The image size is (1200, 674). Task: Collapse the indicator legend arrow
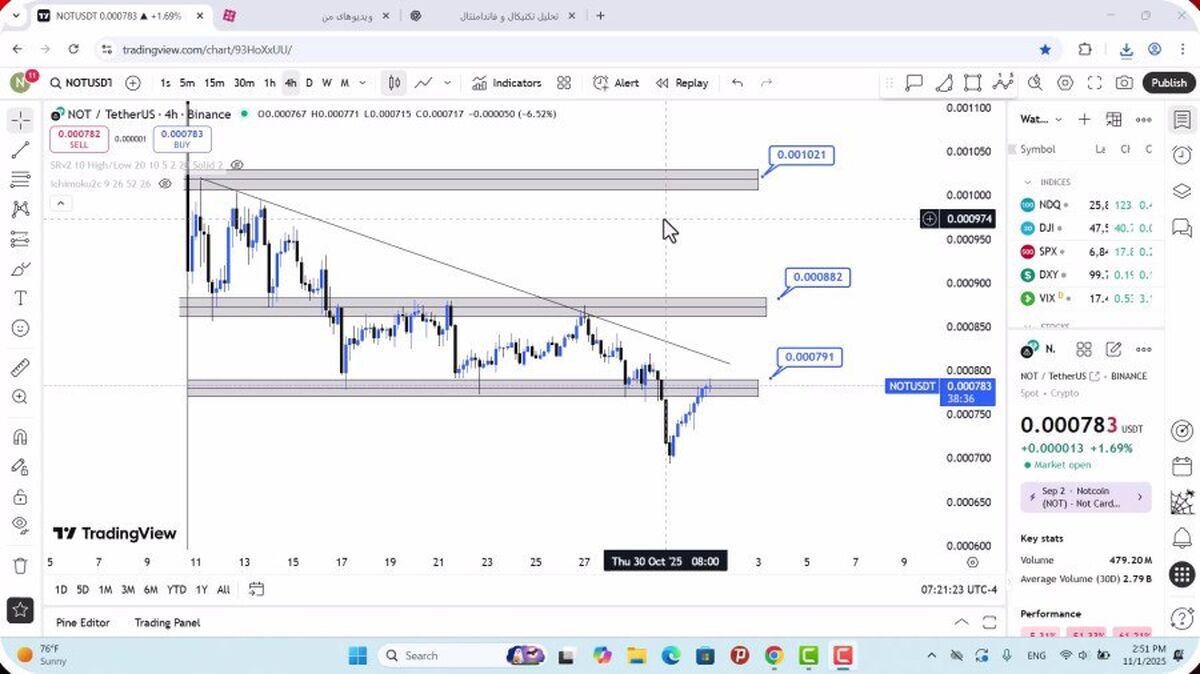click(x=60, y=203)
